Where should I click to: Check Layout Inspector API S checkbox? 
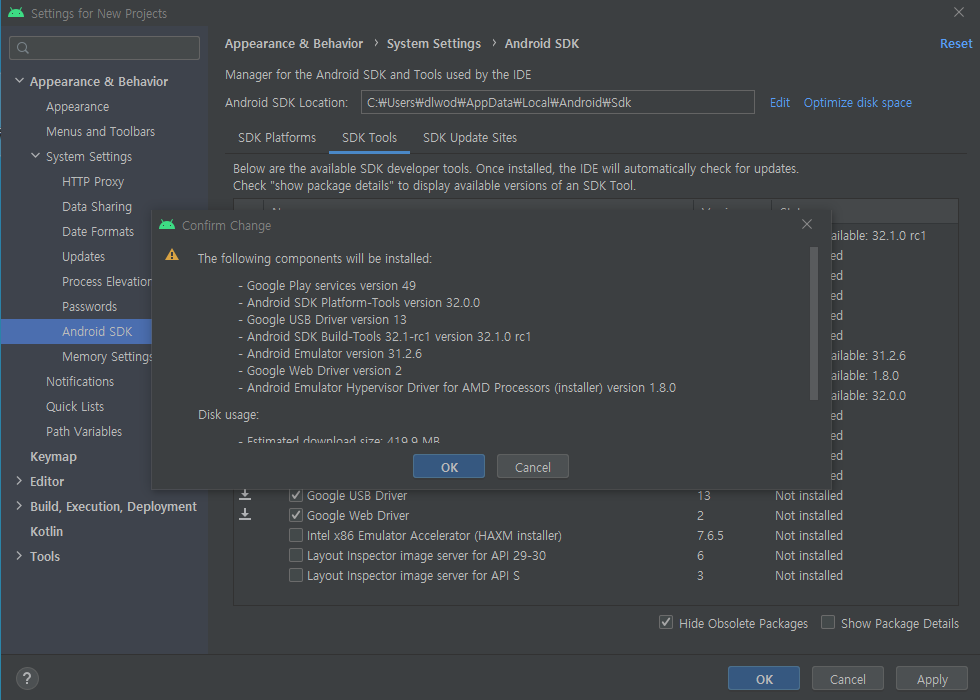click(x=296, y=576)
